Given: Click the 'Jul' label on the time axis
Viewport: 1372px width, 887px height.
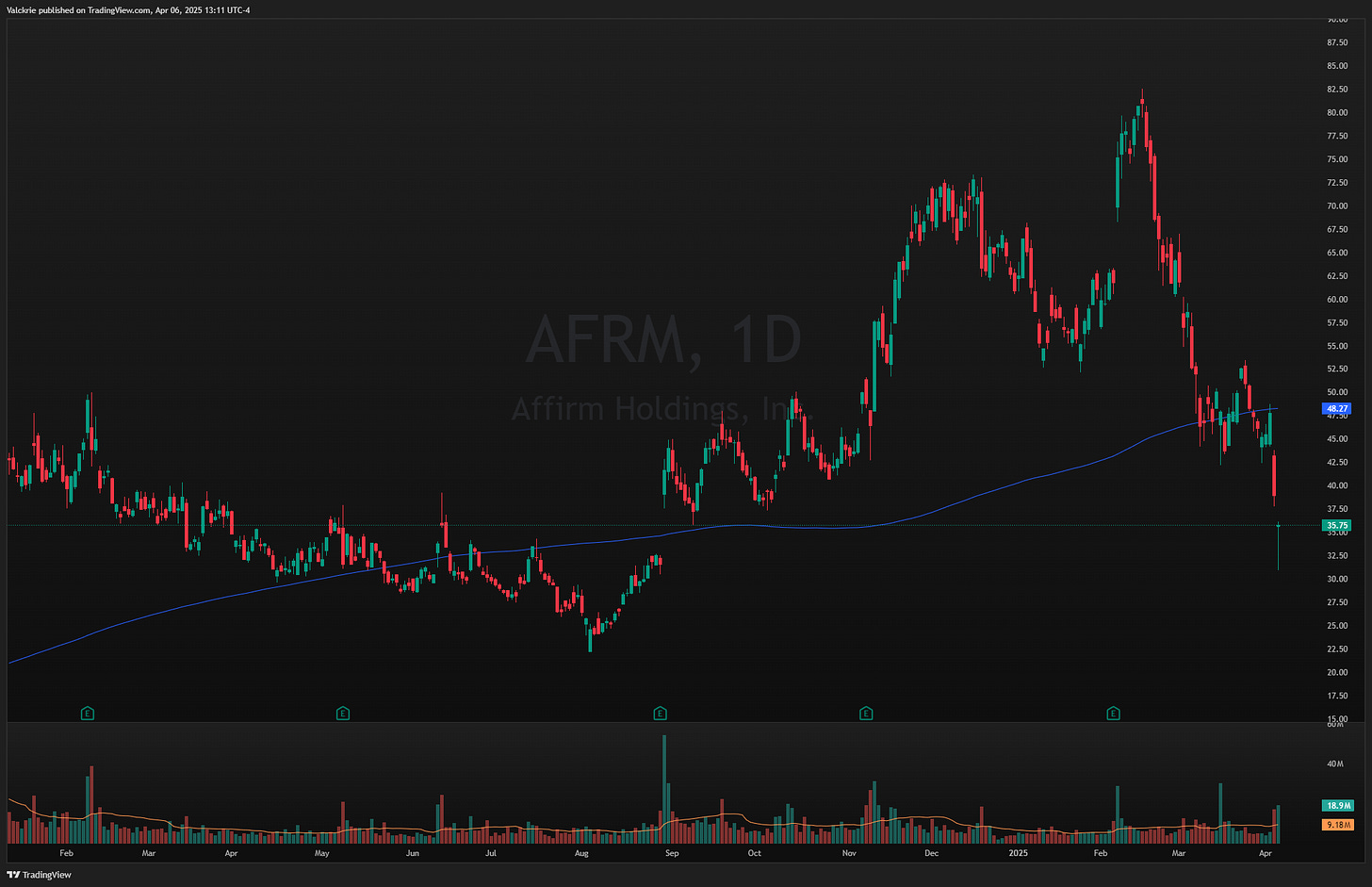Looking at the screenshot, I should tap(491, 853).
